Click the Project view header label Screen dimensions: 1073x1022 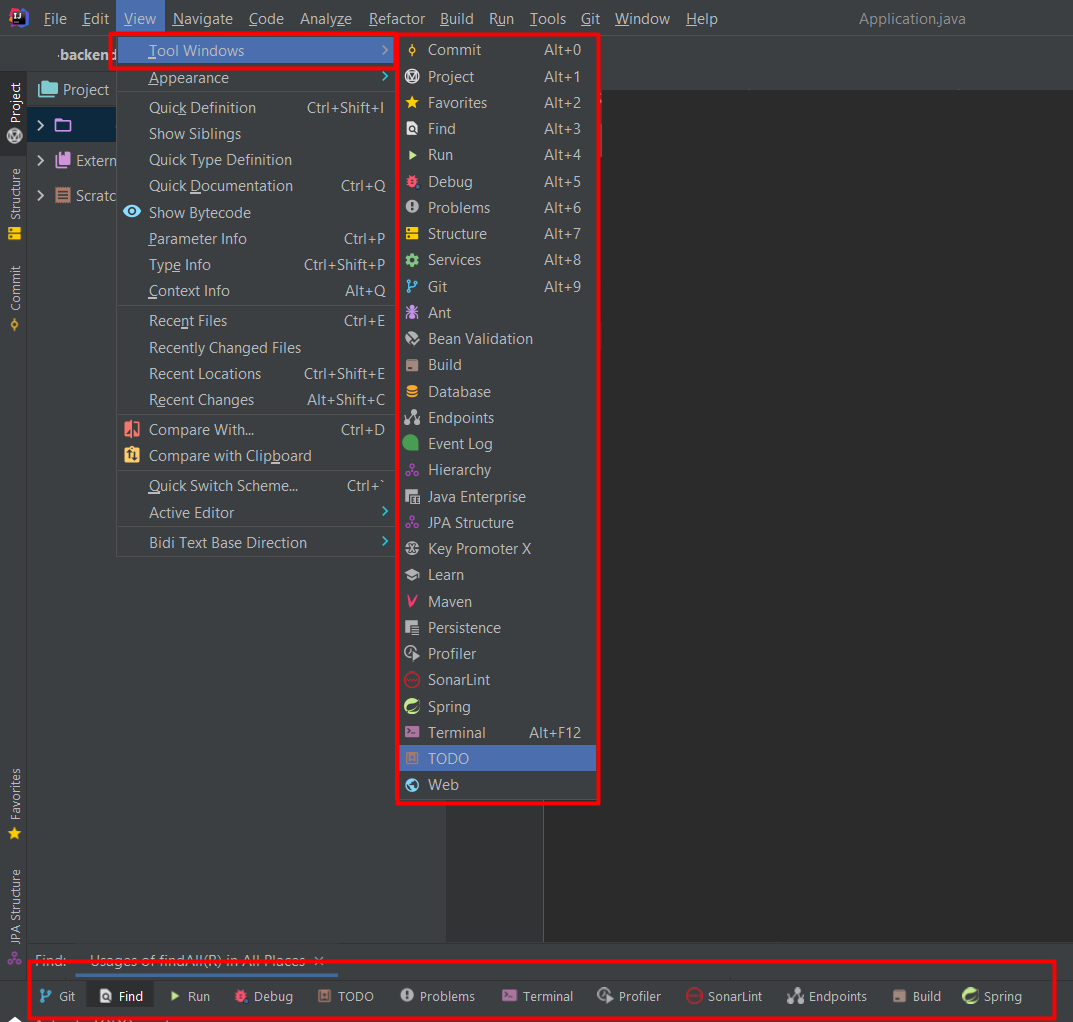click(86, 90)
